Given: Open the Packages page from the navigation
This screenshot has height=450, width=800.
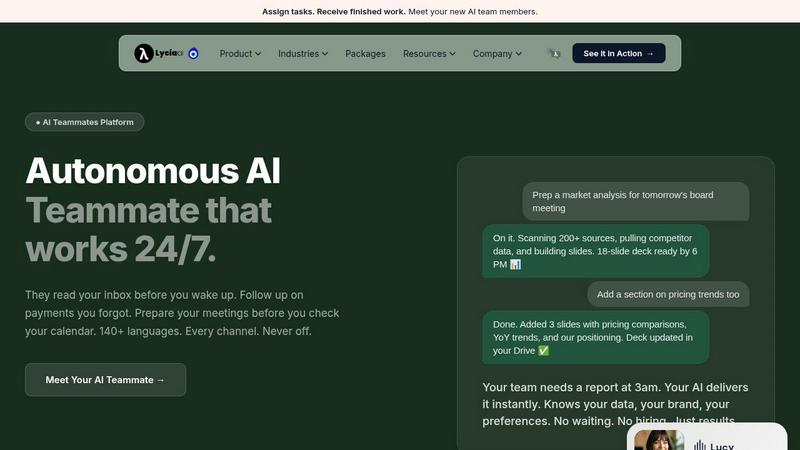Looking at the screenshot, I should (x=365, y=54).
